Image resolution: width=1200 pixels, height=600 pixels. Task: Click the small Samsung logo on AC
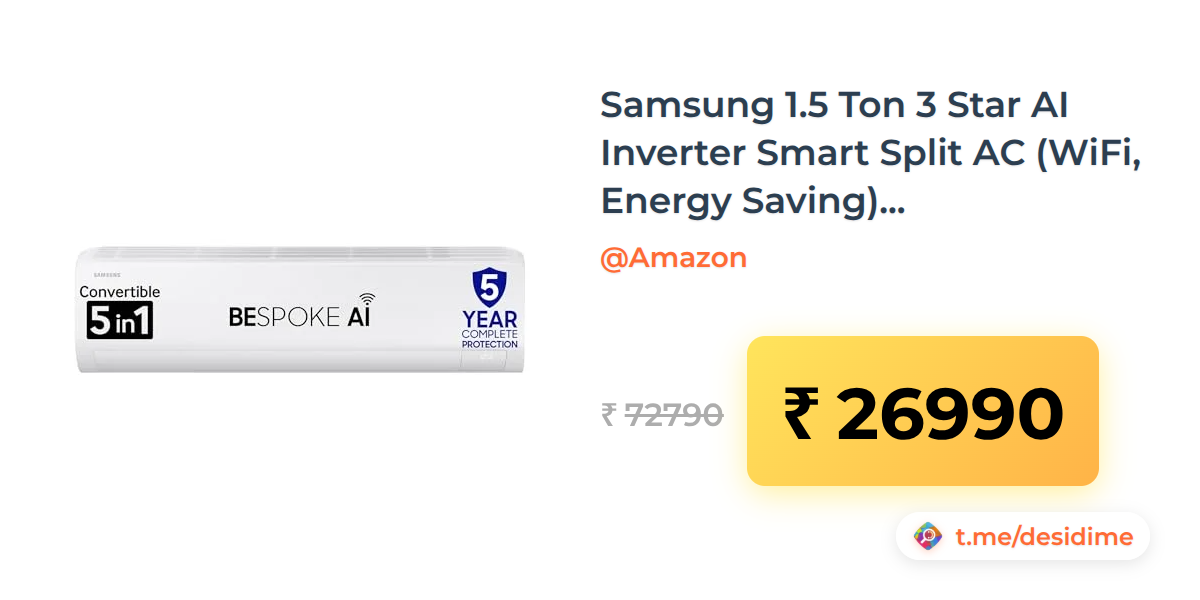107,272
